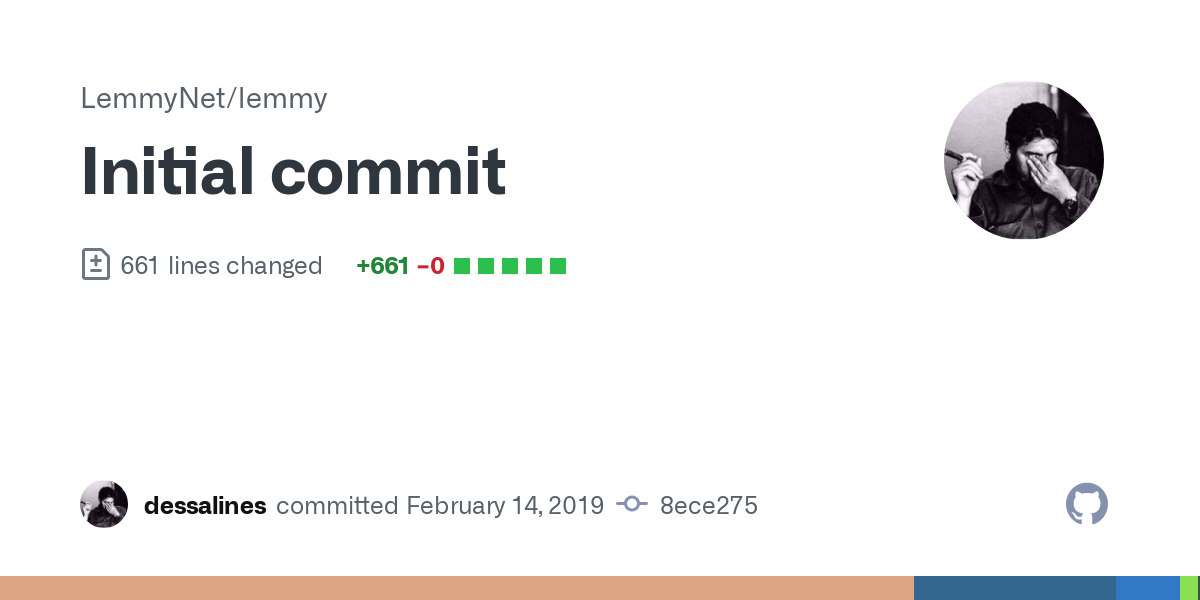Click the second green diff square

click(x=486, y=266)
